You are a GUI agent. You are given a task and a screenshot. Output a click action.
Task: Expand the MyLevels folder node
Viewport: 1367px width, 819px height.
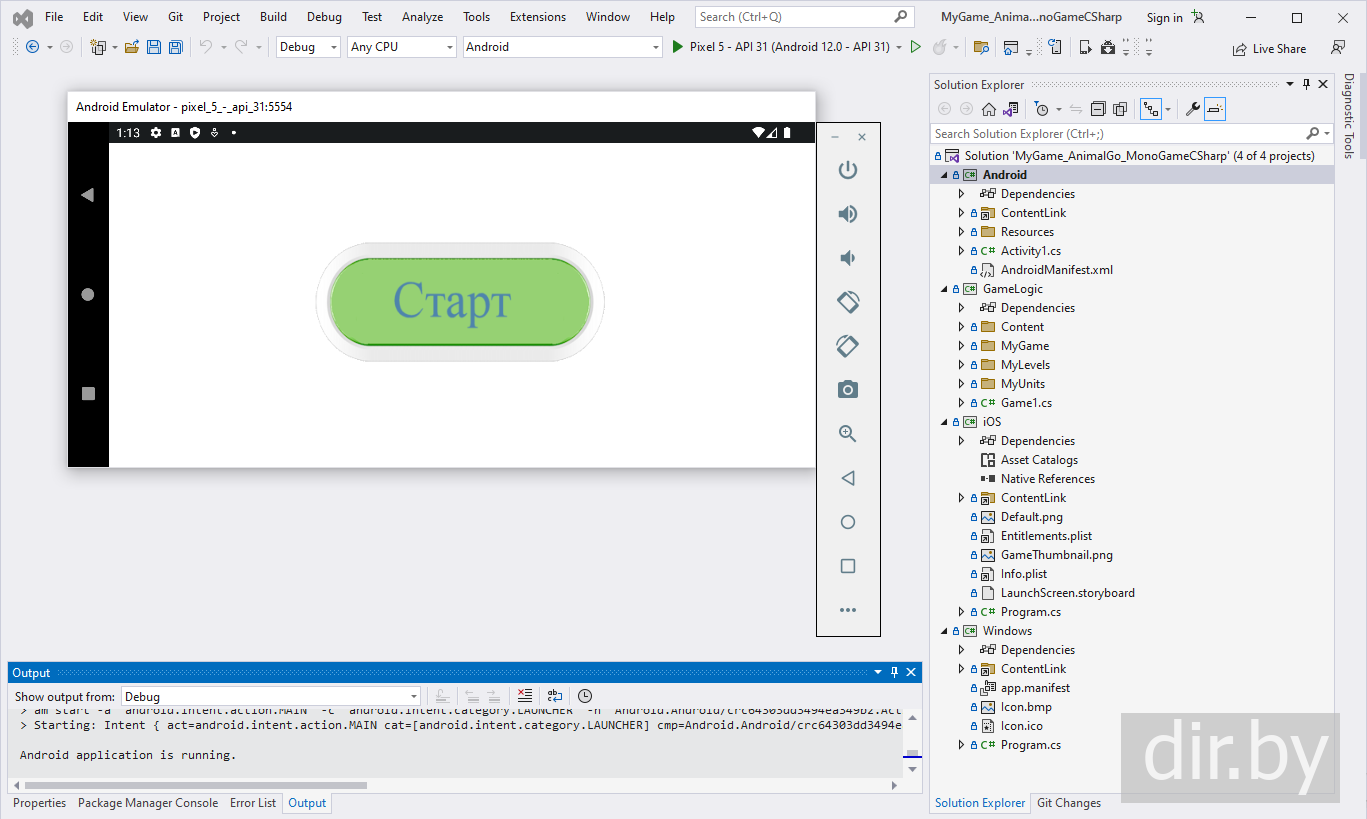pos(962,365)
